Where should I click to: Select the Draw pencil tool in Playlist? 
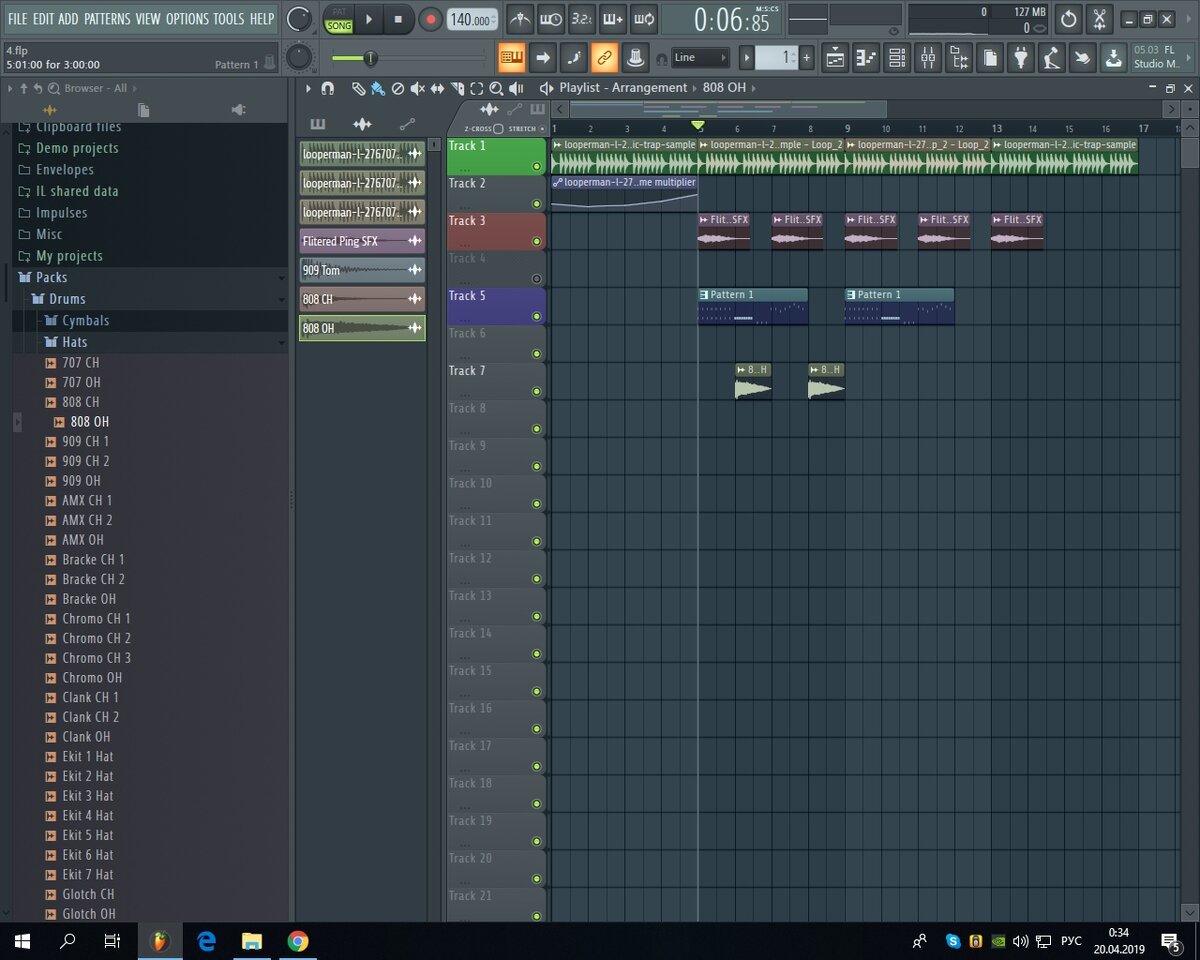(358, 88)
